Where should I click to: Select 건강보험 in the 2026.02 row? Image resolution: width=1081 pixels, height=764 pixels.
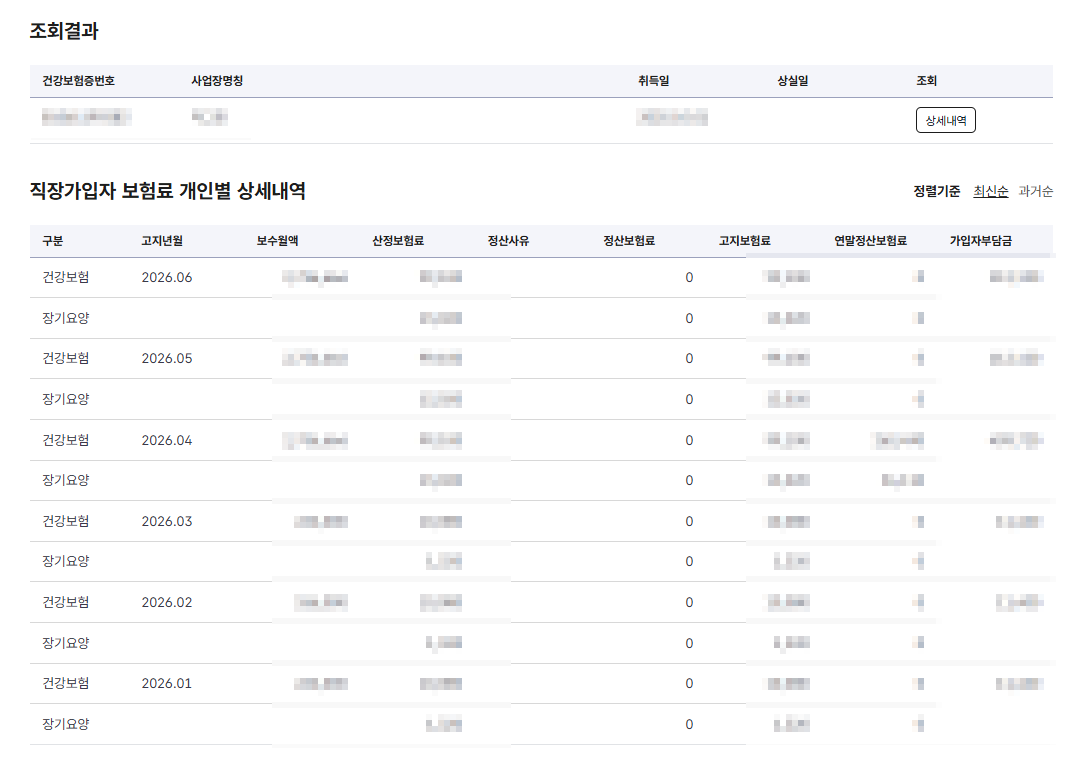pyautogui.click(x=65, y=602)
